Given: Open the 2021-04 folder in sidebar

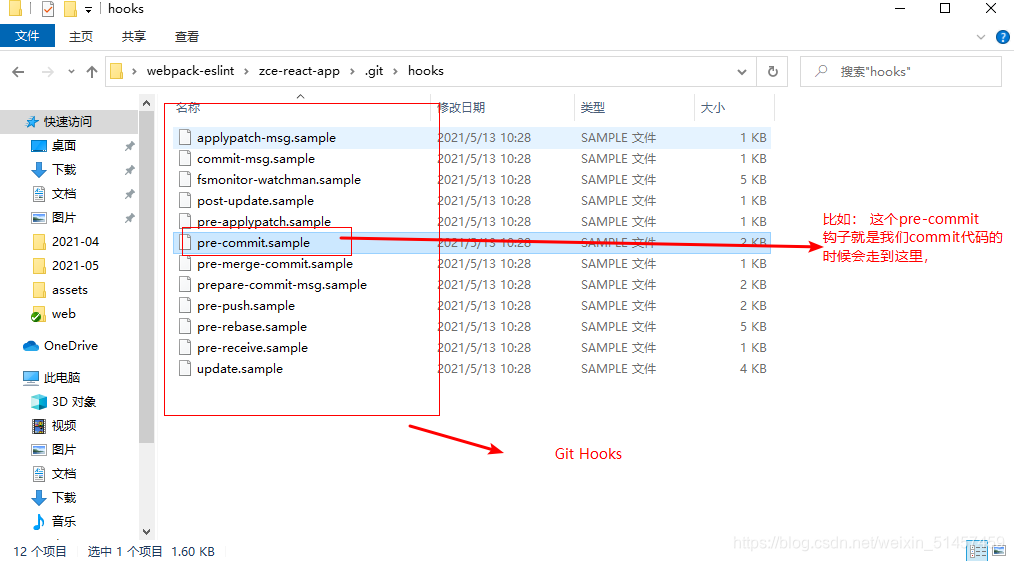Looking at the screenshot, I should tap(75, 241).
